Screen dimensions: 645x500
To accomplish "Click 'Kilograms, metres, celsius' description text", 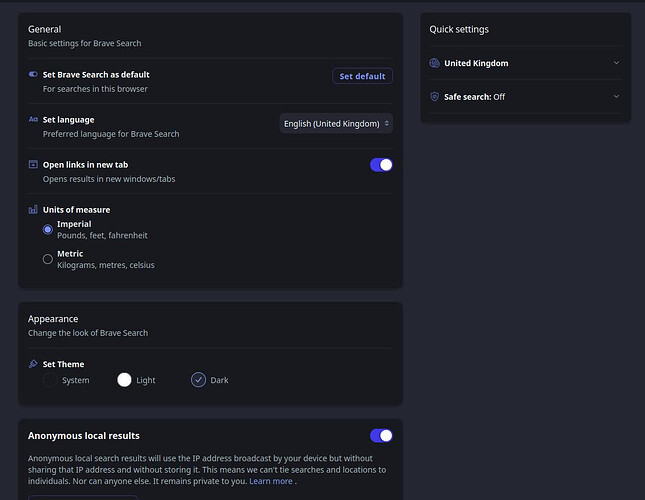I will [106, 265].
